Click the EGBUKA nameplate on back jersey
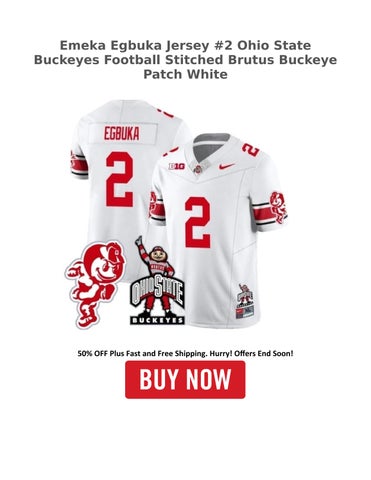The width and height of the screenshot is (371, 480). [x=122, y=133]
